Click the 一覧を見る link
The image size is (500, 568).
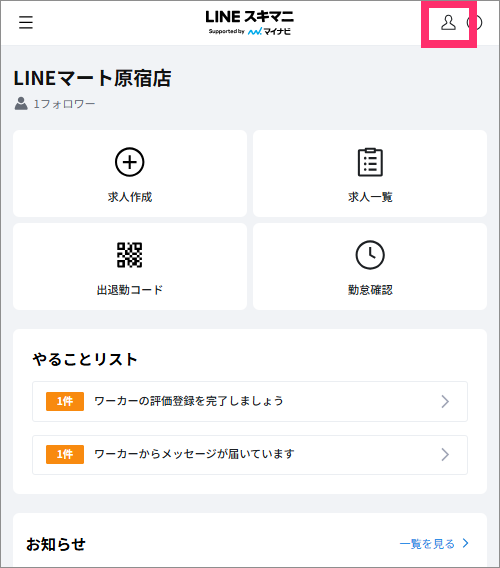click(x=427, y=543)
